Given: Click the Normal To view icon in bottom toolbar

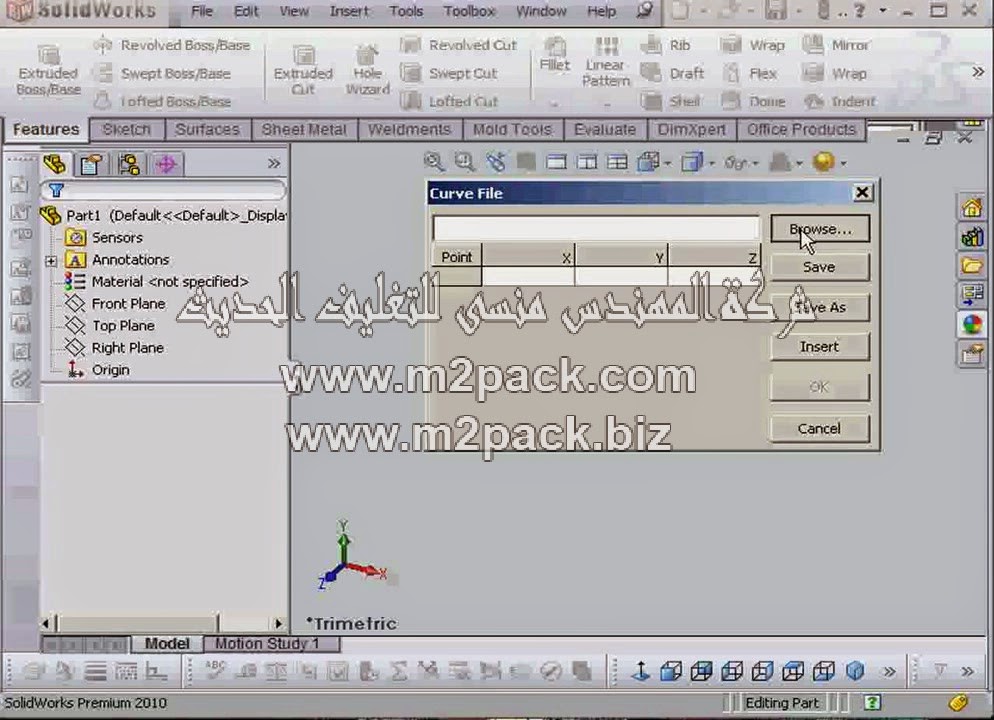Looking at the screenshot, I should [x=641, y=671].
